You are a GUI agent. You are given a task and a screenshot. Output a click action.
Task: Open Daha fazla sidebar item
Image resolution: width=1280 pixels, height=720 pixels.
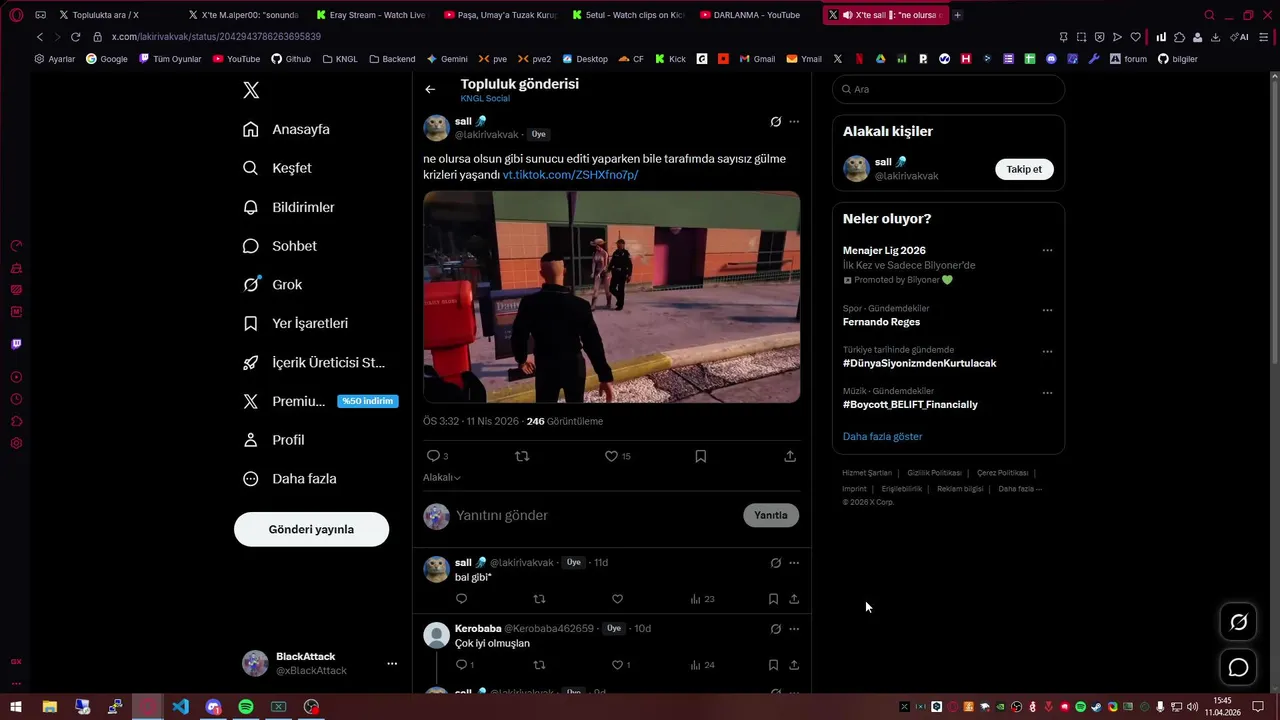pyautogui.click(x=289, y=479)
